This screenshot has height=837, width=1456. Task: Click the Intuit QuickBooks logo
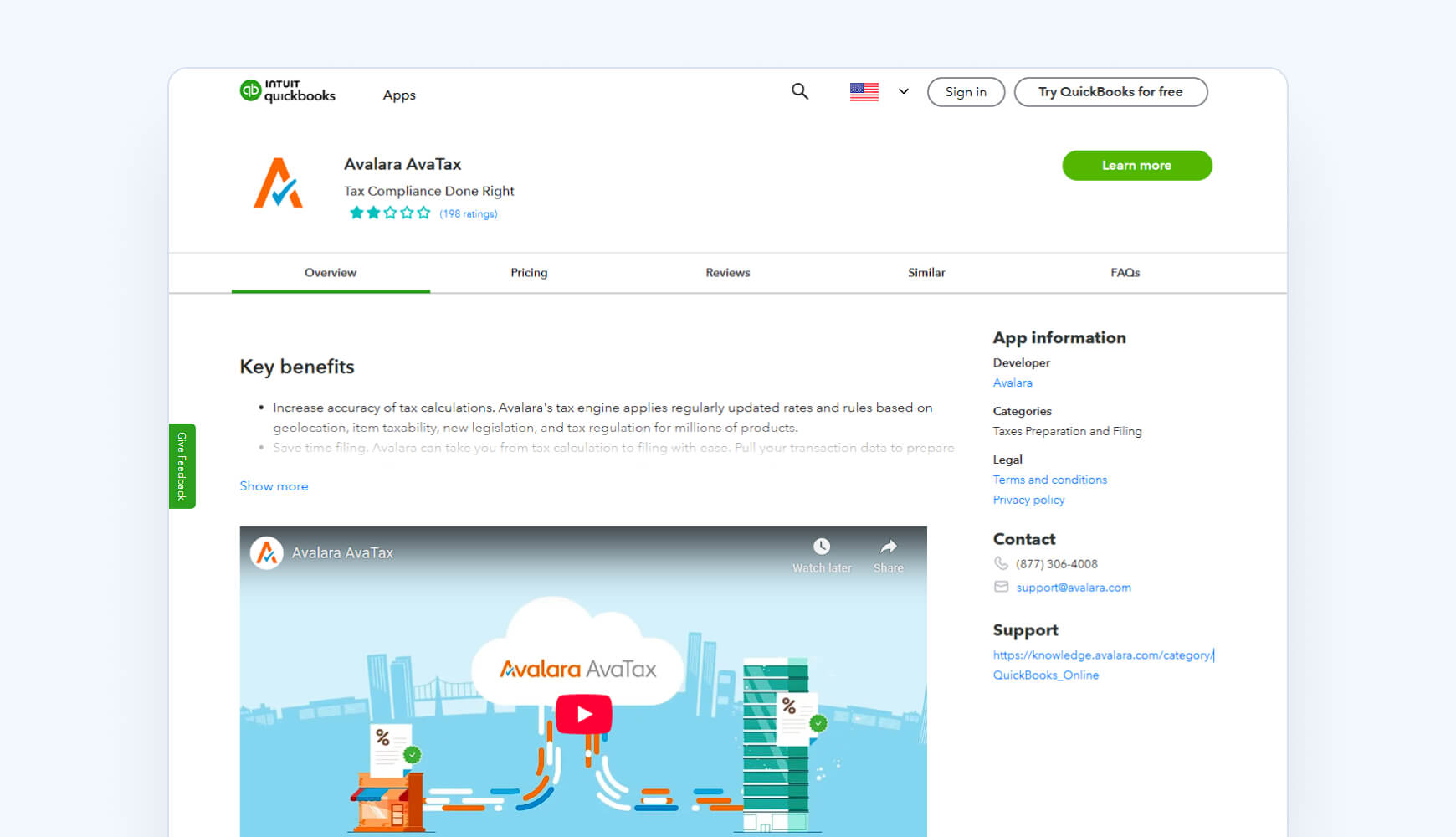pos(287,91)
